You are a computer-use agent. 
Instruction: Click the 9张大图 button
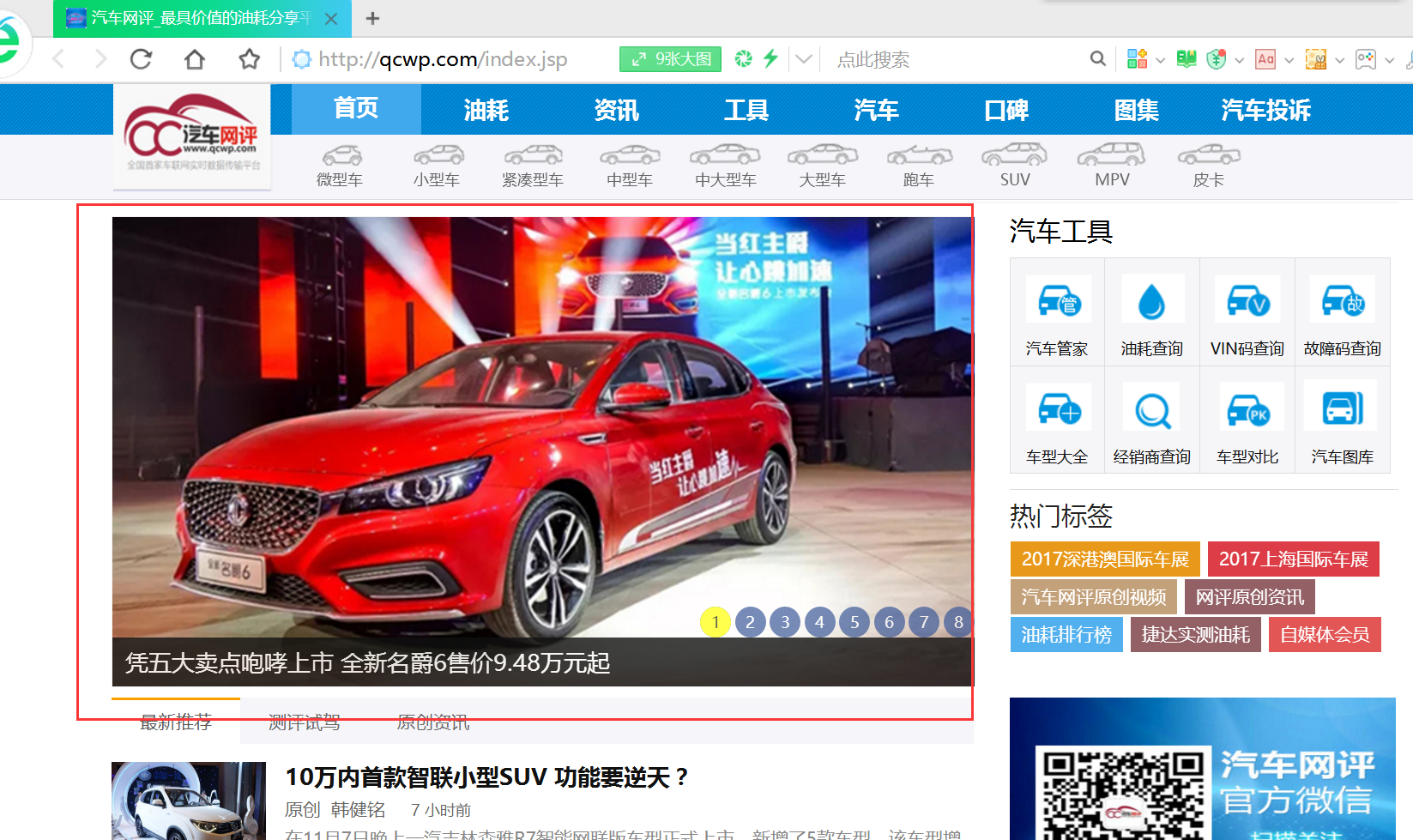pos(670,59)
